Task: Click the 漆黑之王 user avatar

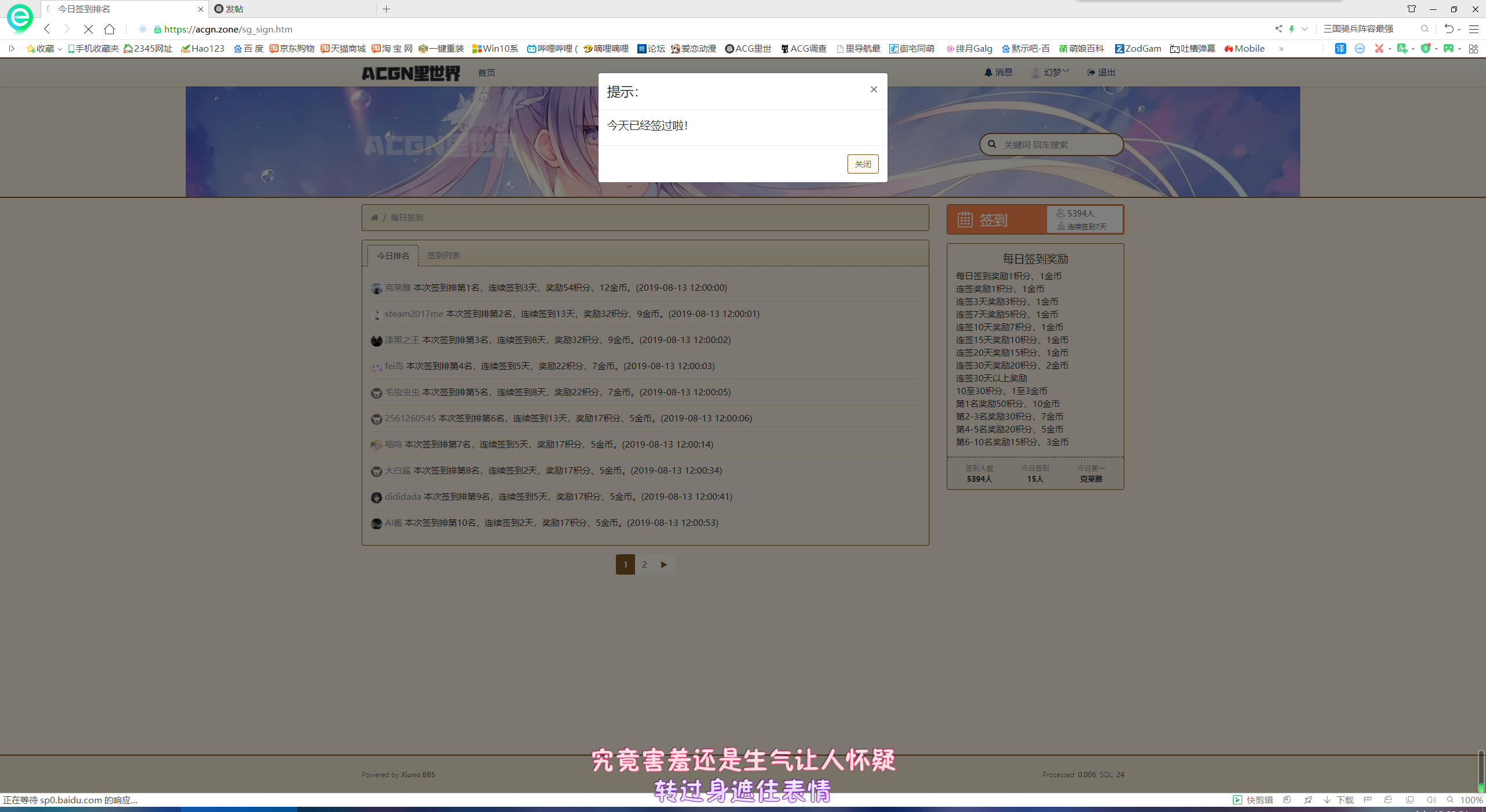Action: [x=377, y=341]
